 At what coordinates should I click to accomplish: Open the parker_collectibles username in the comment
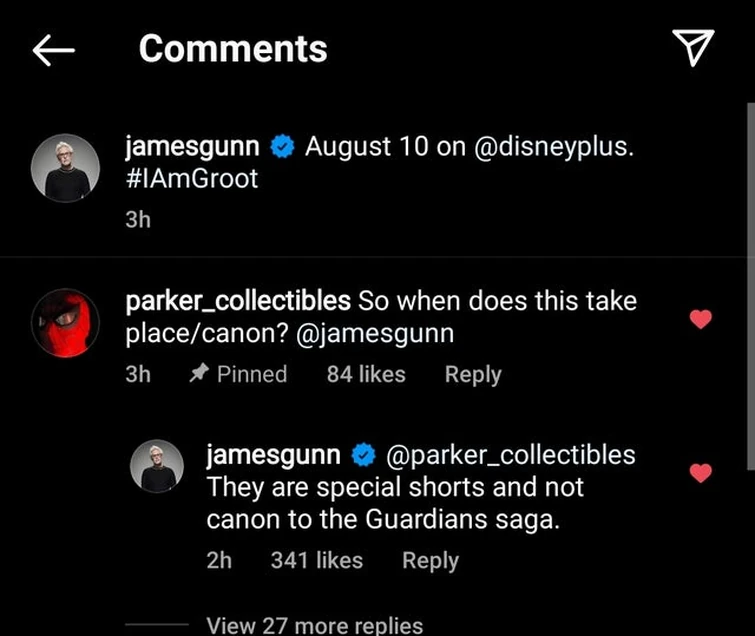tap(237, 301)
